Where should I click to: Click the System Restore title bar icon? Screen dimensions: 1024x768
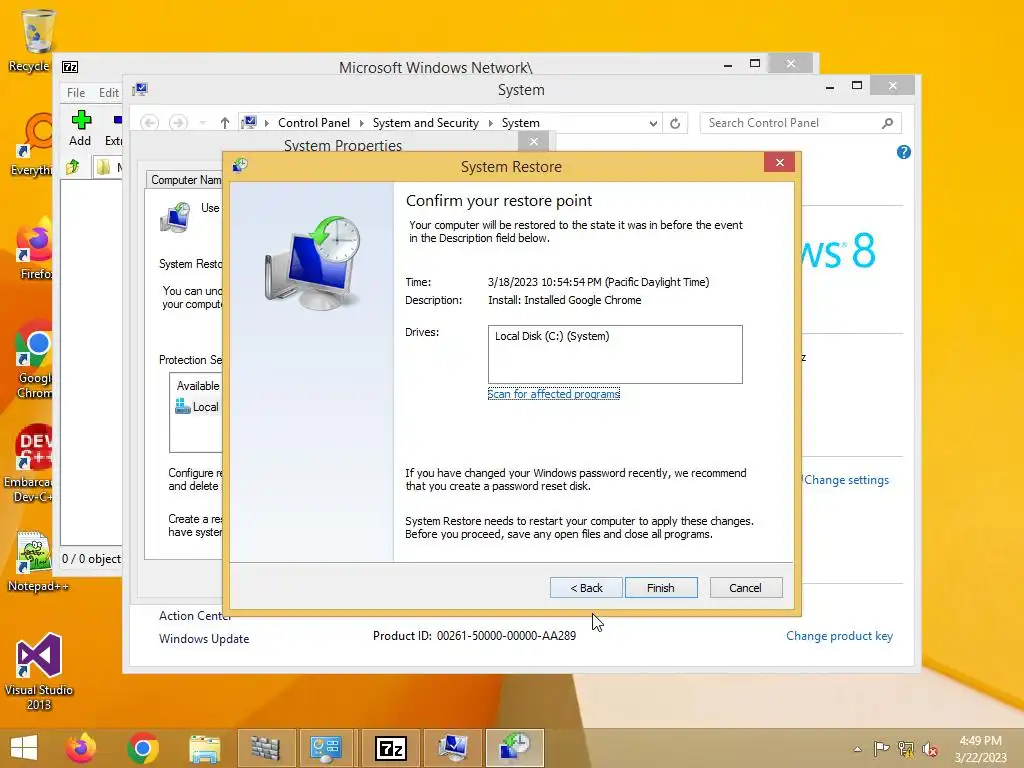coord(240,165)
